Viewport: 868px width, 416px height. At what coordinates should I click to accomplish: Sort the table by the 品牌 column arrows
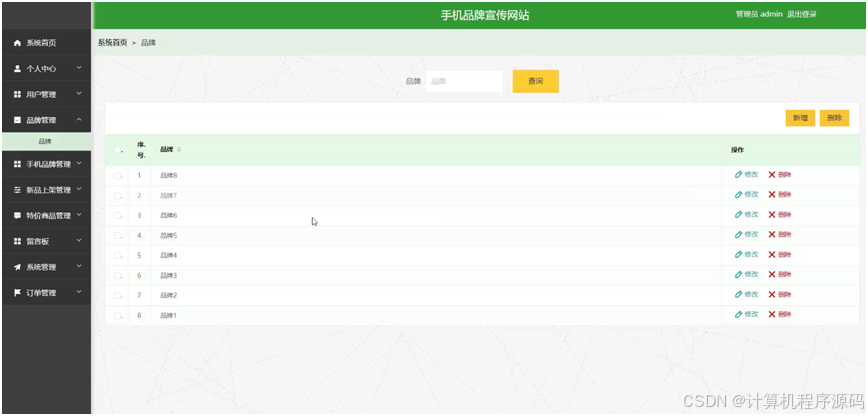179,150
